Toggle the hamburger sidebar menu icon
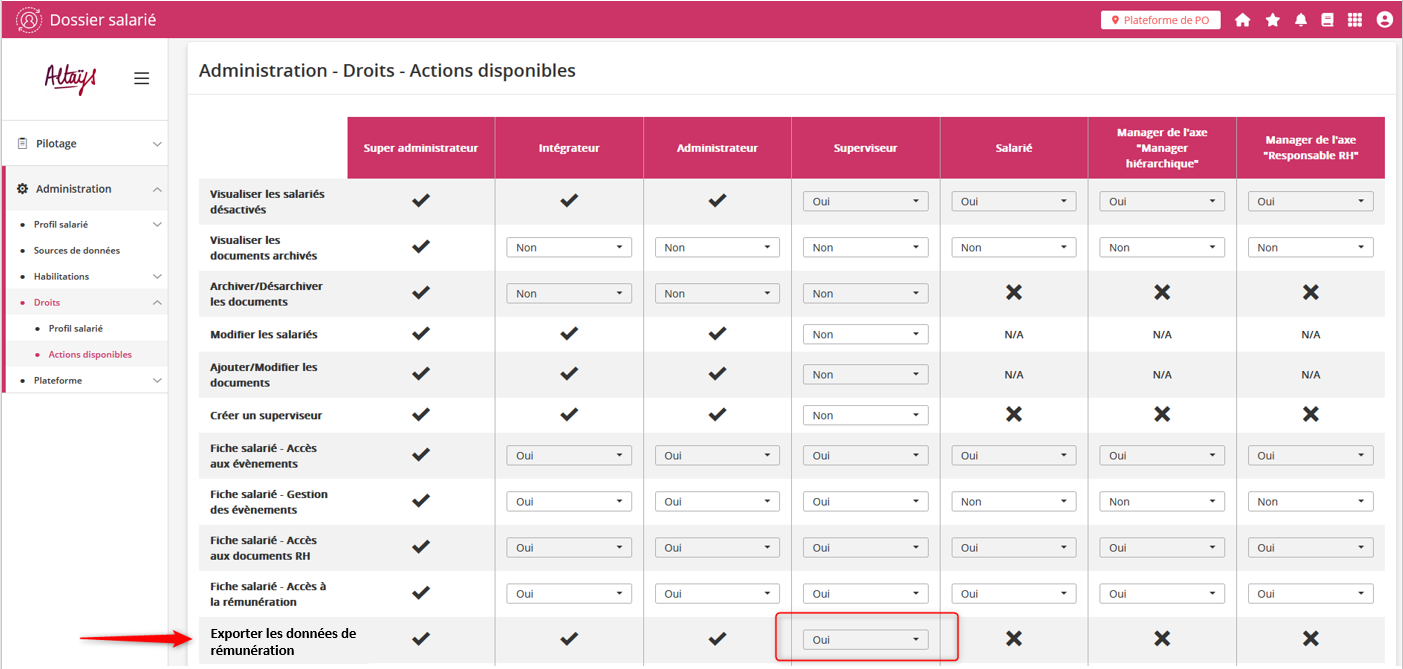Screen dimensions: 1403x669 click(x=142, y=78)
